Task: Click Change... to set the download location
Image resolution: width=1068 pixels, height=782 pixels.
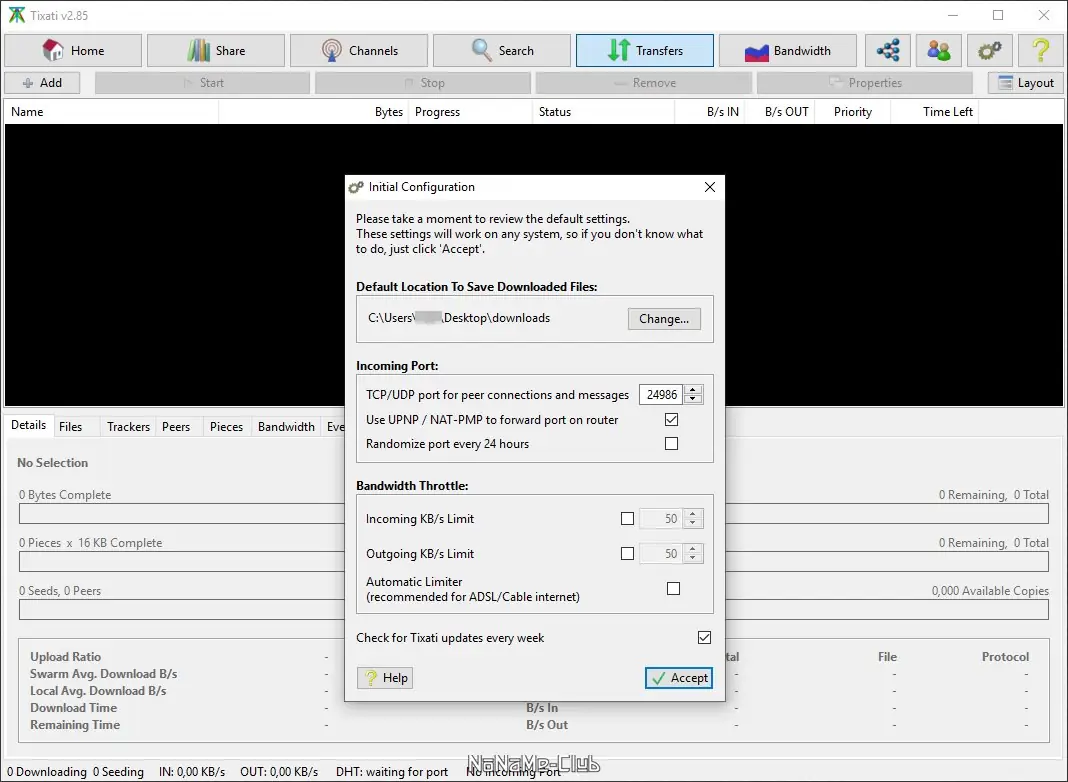Action: (x=664, y=319)
